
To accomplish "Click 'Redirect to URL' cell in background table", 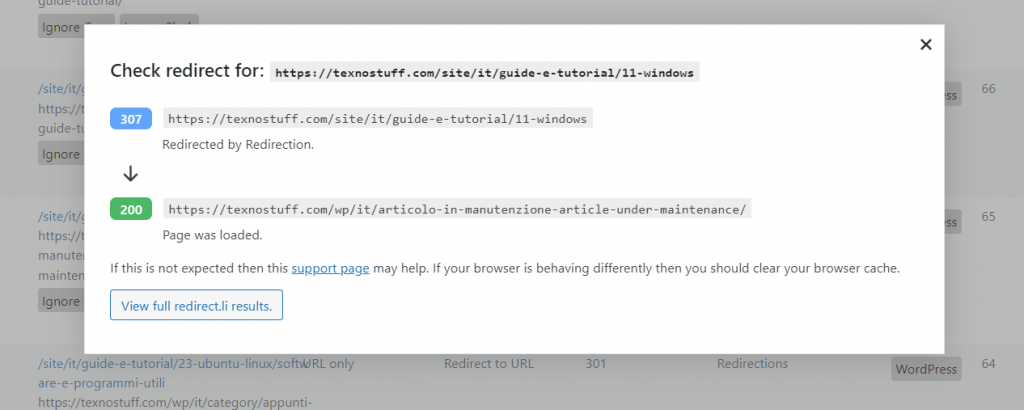I will (489, 364).
